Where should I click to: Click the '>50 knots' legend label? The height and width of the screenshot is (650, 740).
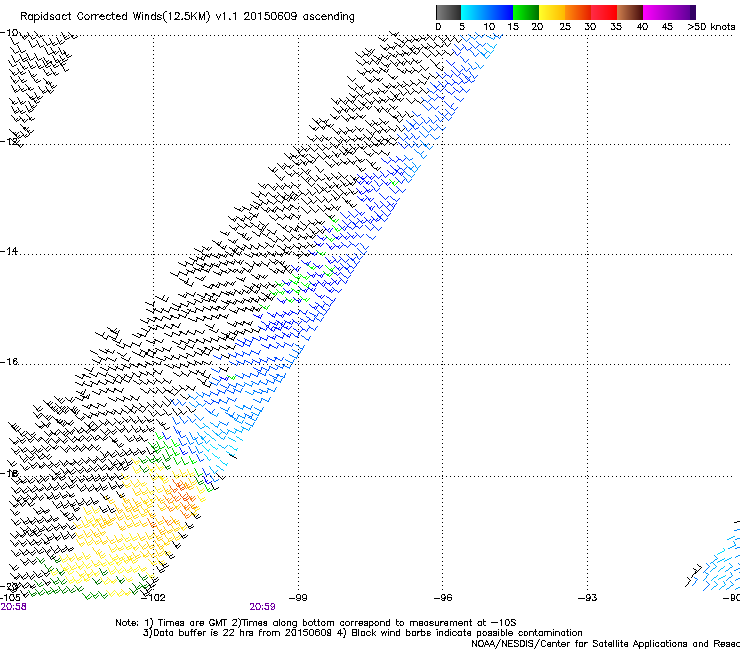(x=711, y=27)
